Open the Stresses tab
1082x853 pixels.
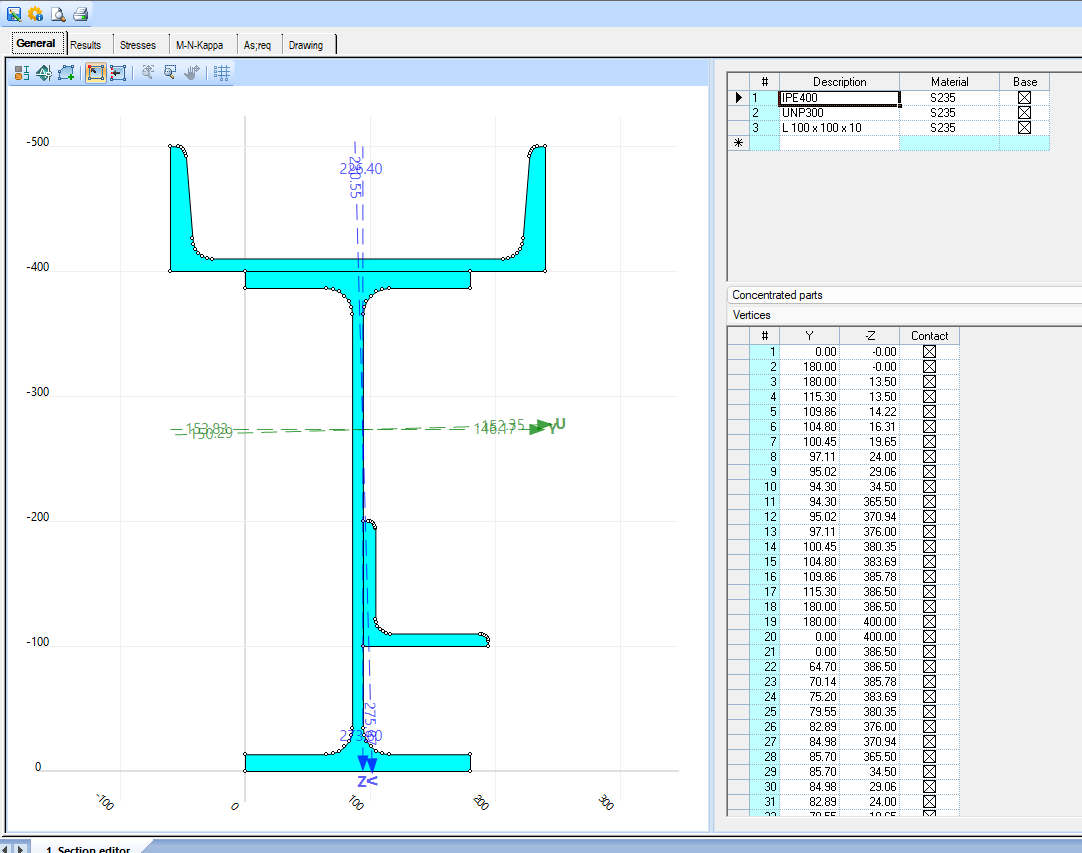coord(138,45)
